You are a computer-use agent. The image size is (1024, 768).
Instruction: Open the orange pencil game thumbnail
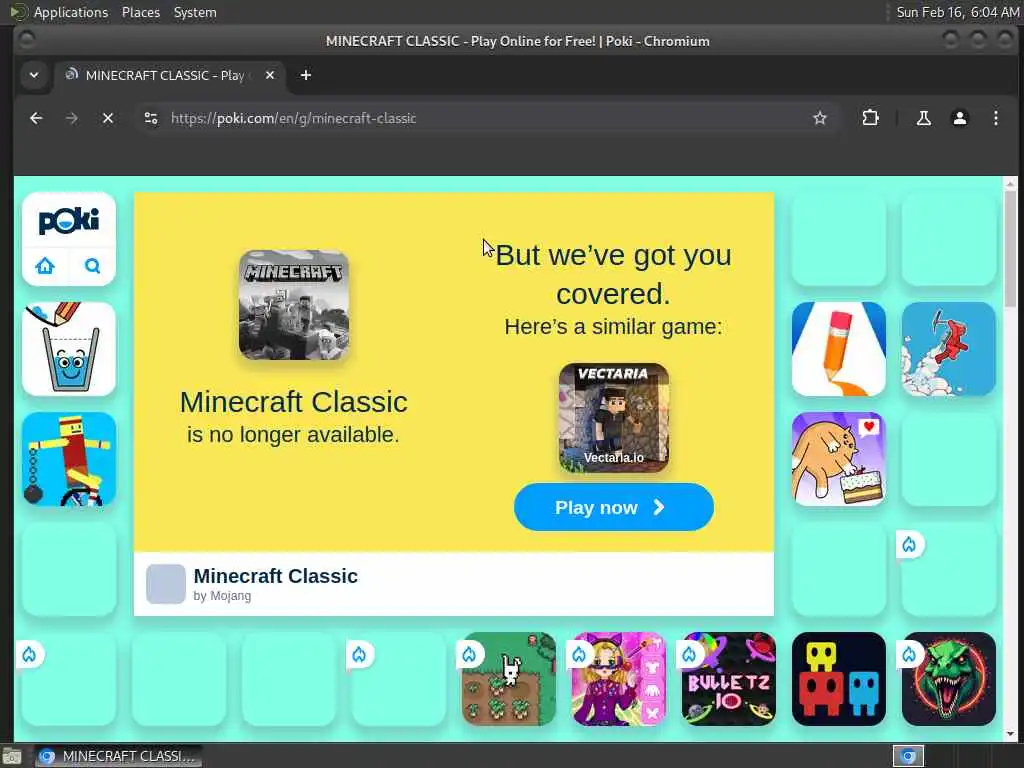click(x=839, y=349)
